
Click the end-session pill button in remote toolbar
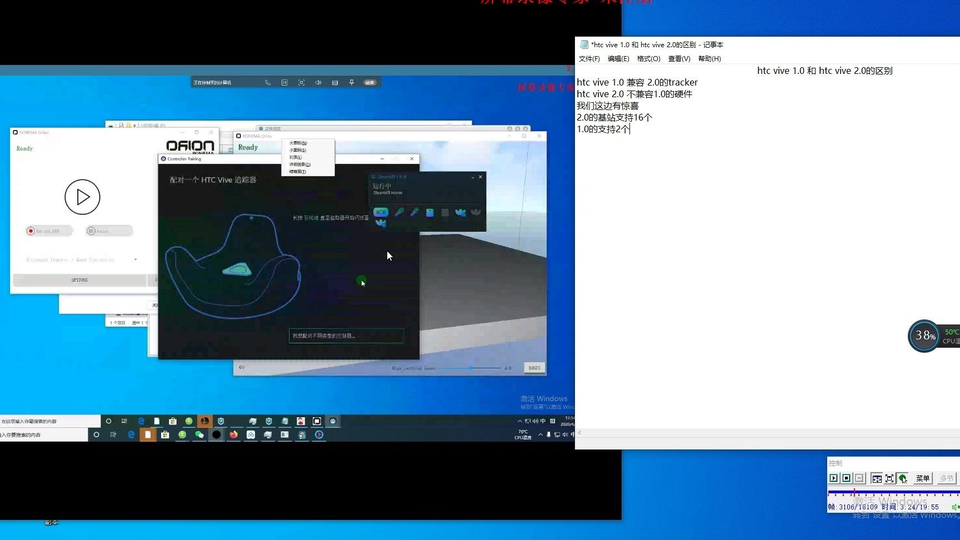pyautogui.click(x=369, y=82)
